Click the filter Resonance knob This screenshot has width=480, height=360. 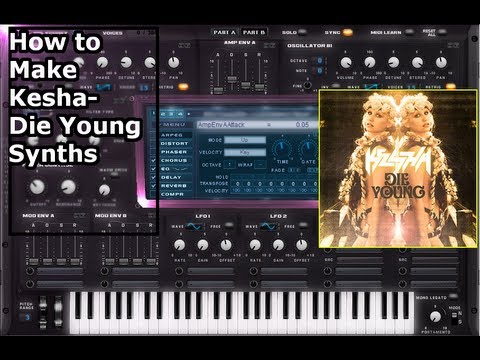click(x=68, y=187)
